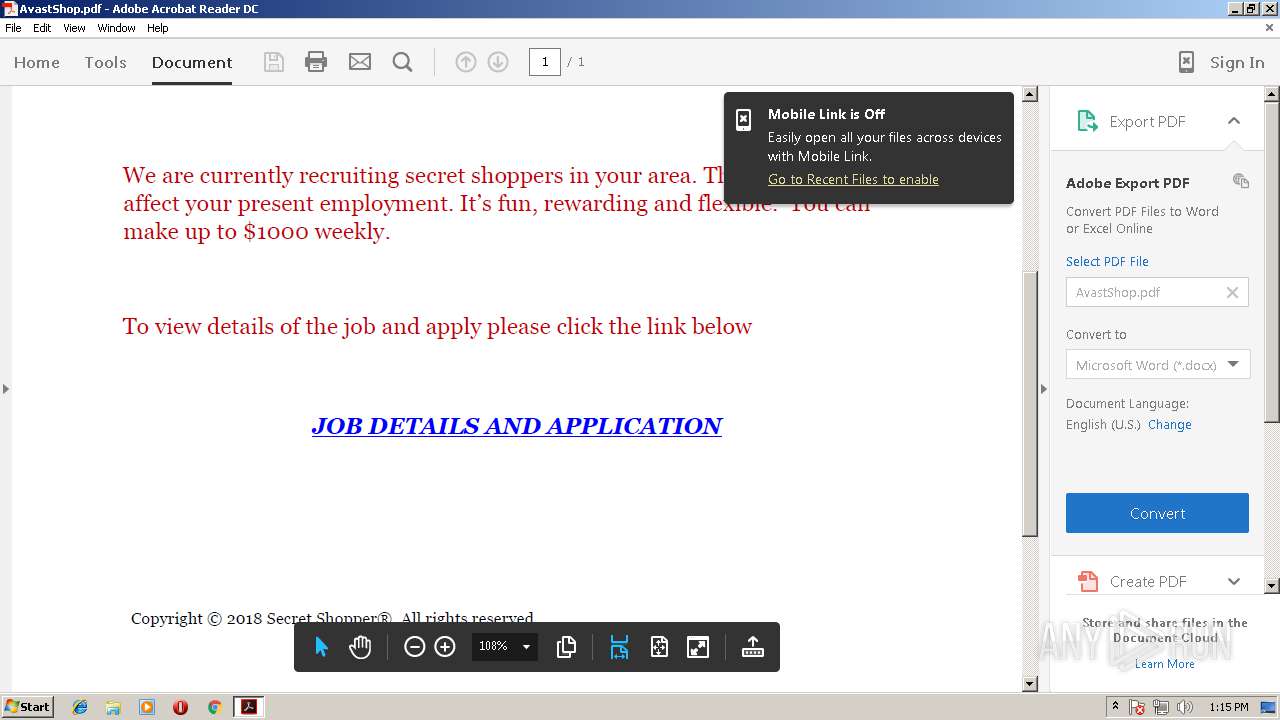Click the 1:15 PM system clock
Viewport: 1280px width, 720px height.
(x=1228, y=707)
